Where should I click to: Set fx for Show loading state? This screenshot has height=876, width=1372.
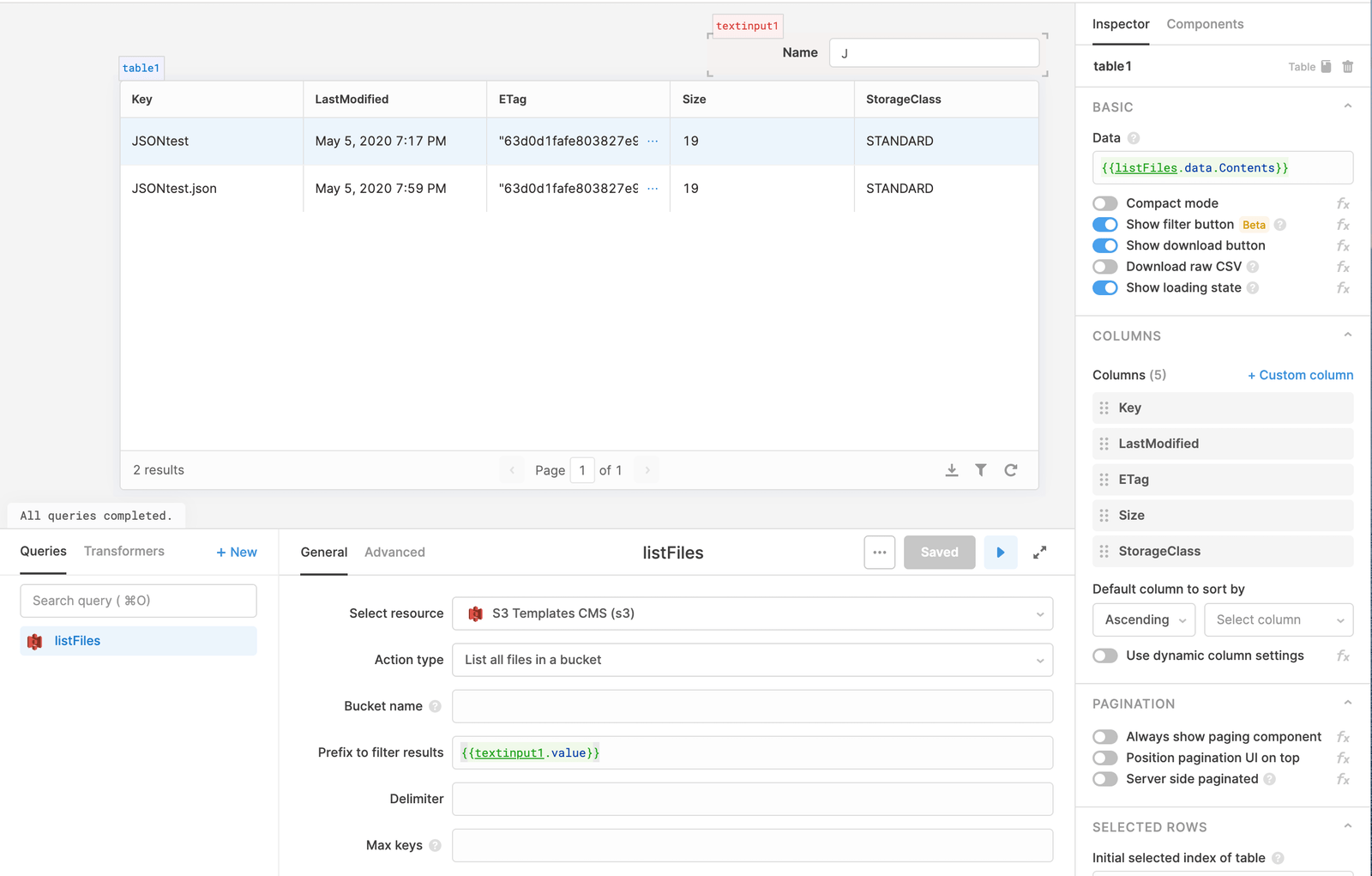click(x=1342, y=287)
